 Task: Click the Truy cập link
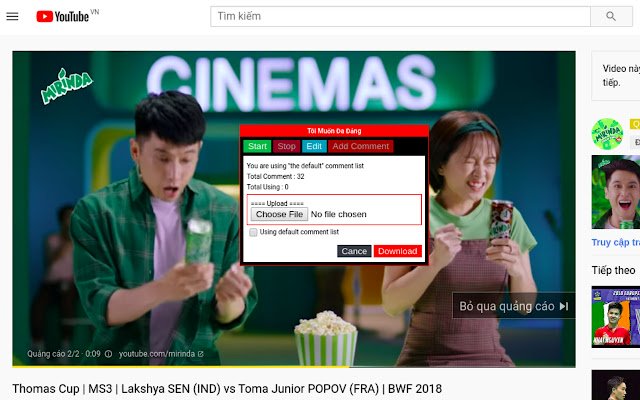[616, 242]
